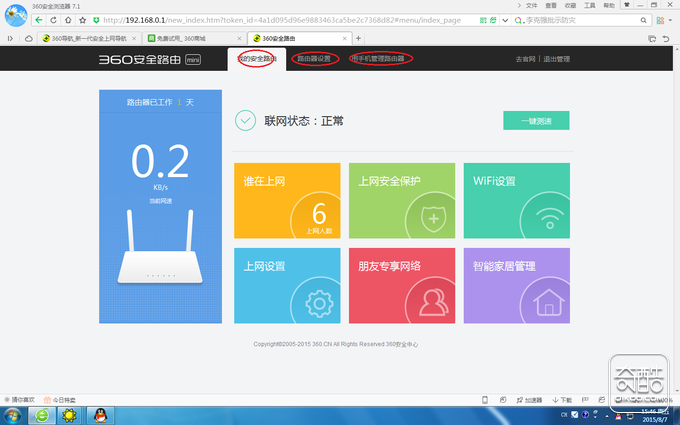Click the magnifier search icon
Viewport: 680px width, 425px height.
tap(644, 20)
